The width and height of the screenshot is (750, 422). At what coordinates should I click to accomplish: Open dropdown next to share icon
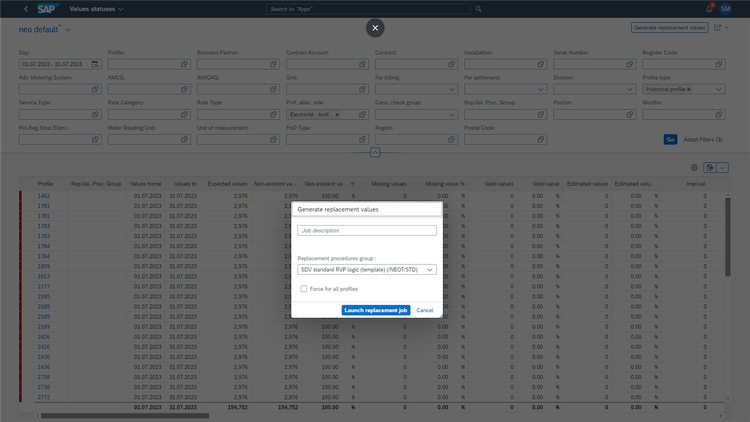pyautogui.click(x=727, y=28)
